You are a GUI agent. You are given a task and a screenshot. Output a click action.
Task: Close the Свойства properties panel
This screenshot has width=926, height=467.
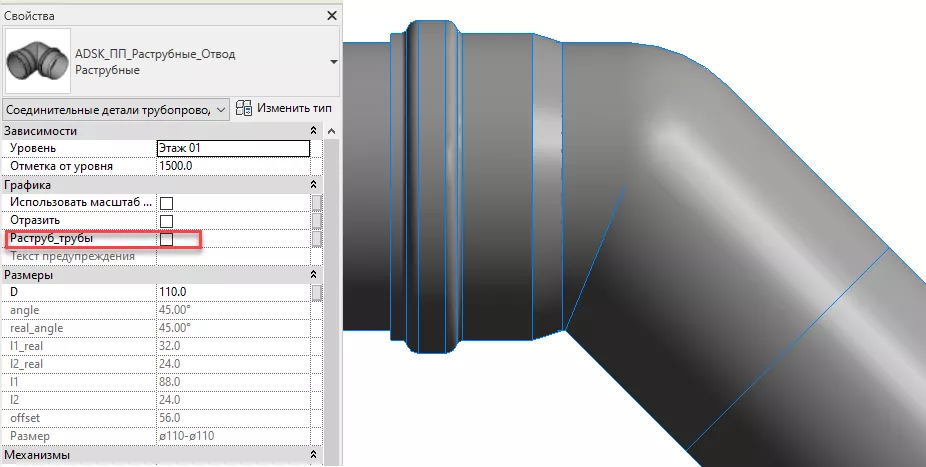point(331,16)
